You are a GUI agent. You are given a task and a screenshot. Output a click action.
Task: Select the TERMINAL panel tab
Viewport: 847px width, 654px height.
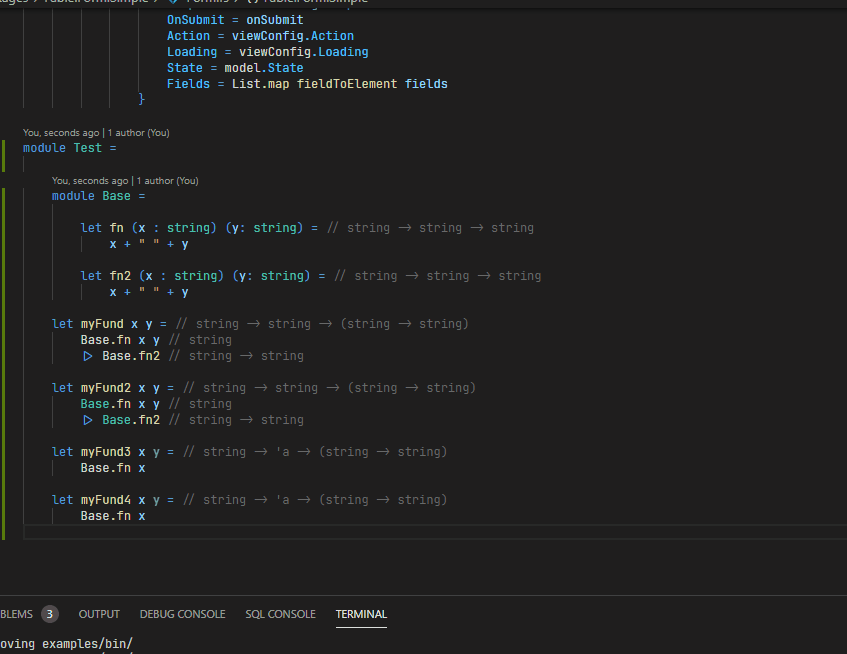coord(360,614)
